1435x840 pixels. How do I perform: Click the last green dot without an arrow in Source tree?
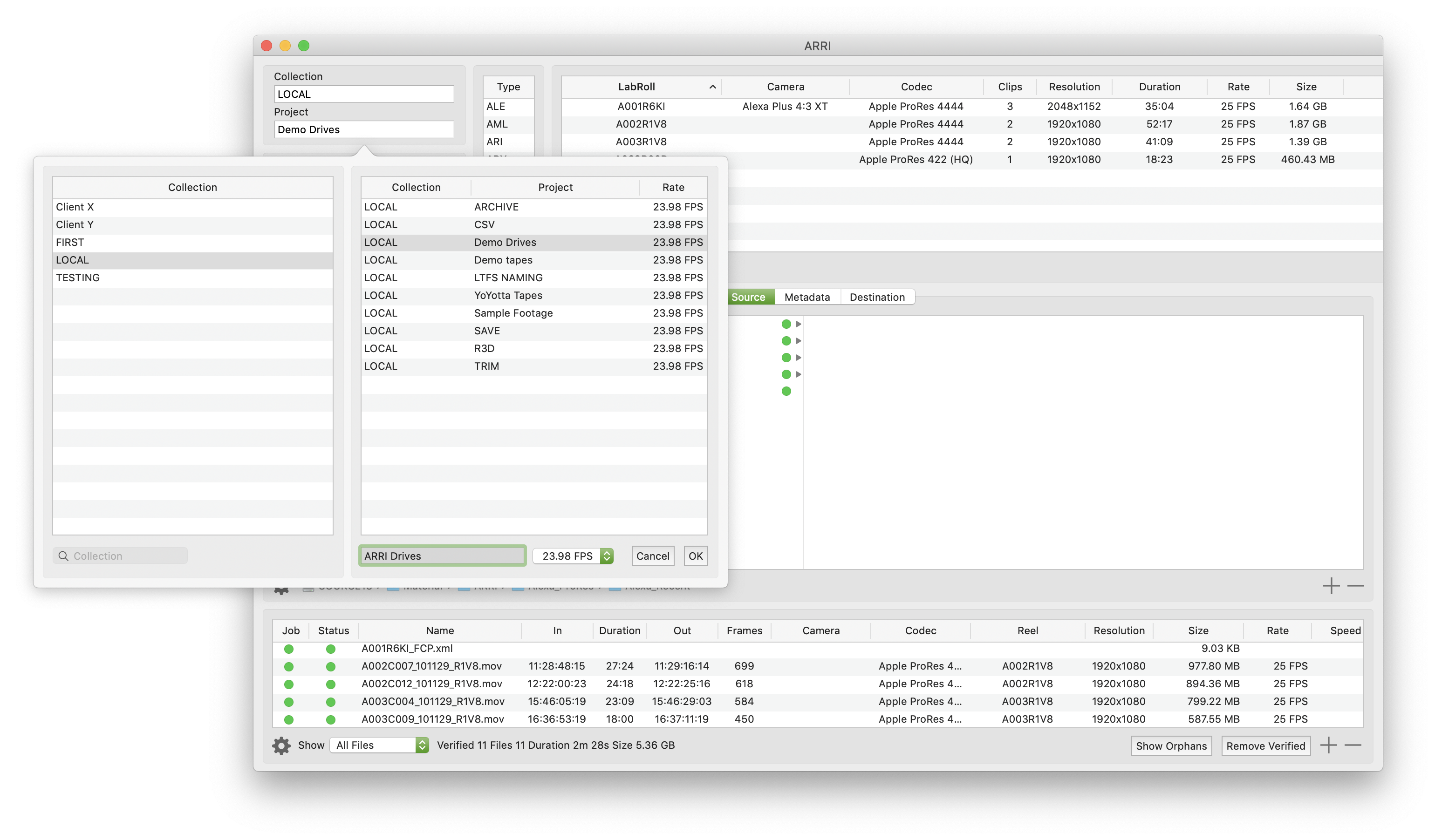tap(786, 391)
